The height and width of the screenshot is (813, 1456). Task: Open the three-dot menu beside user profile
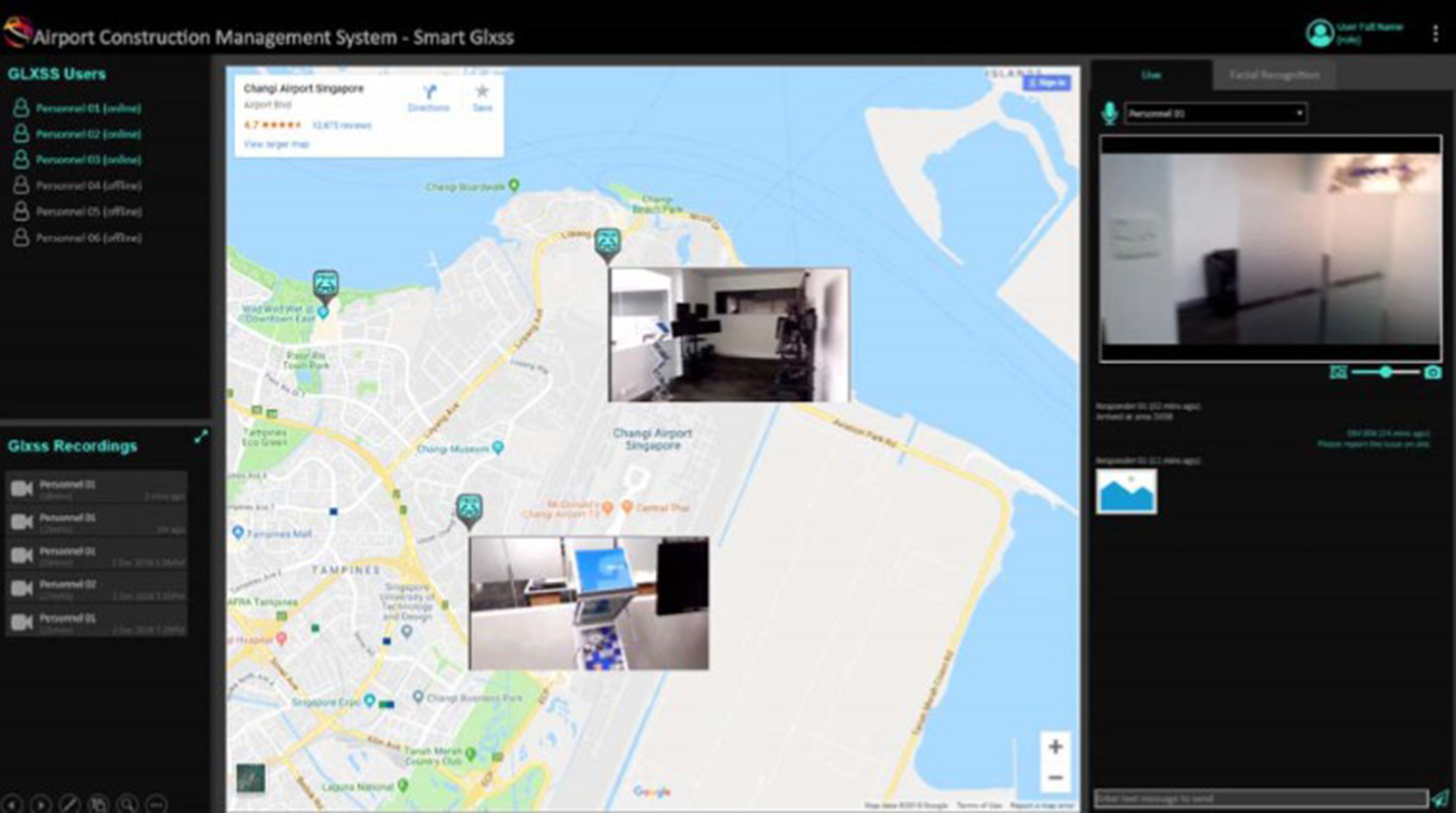[1436, 33]
